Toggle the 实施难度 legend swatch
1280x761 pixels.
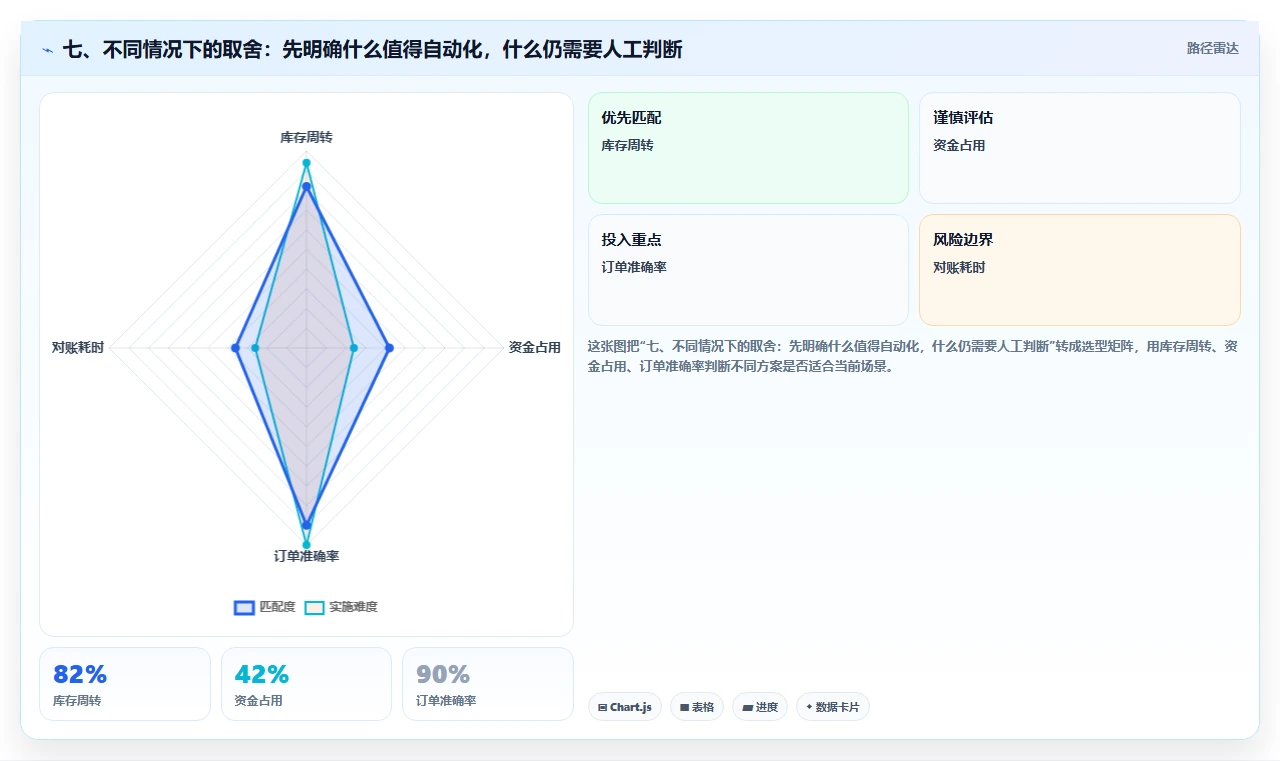tap(314, 607)
